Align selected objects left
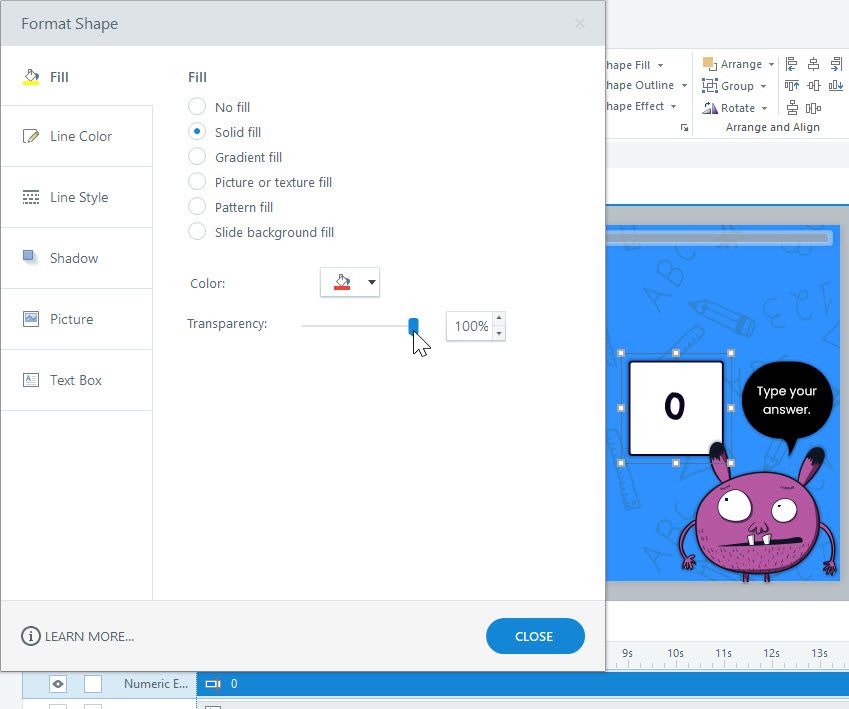This screenshot has width=849, height=709. 791,64
